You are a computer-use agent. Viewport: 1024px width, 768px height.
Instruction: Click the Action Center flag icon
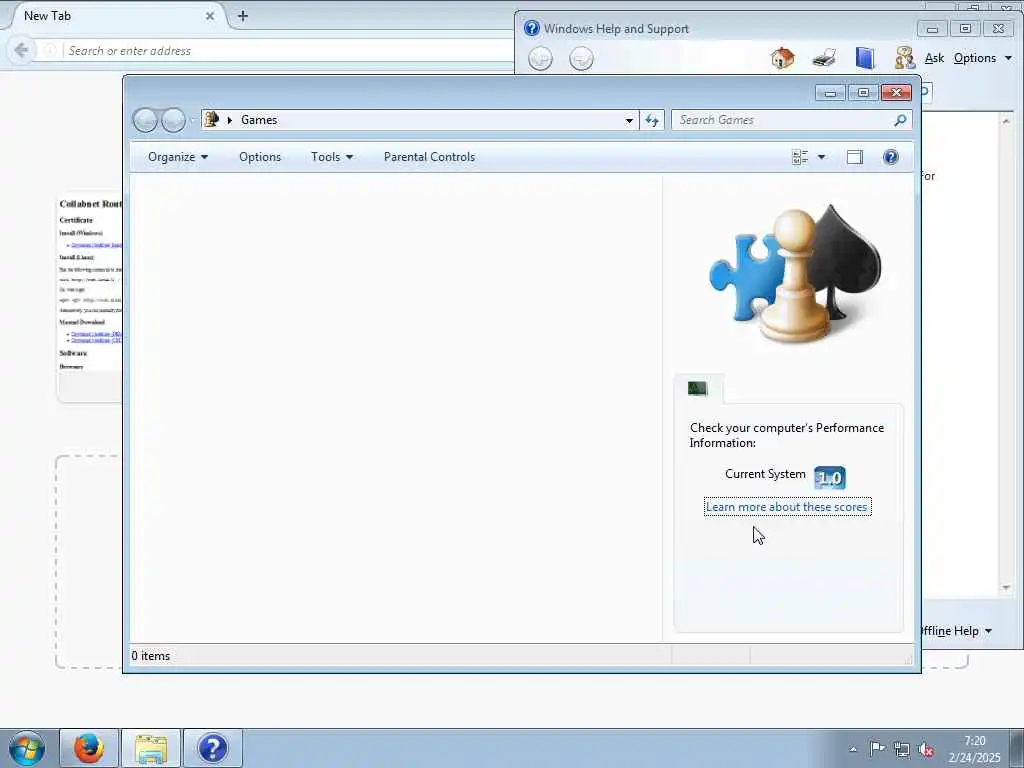pyautogui.click(x=877, y=749)
